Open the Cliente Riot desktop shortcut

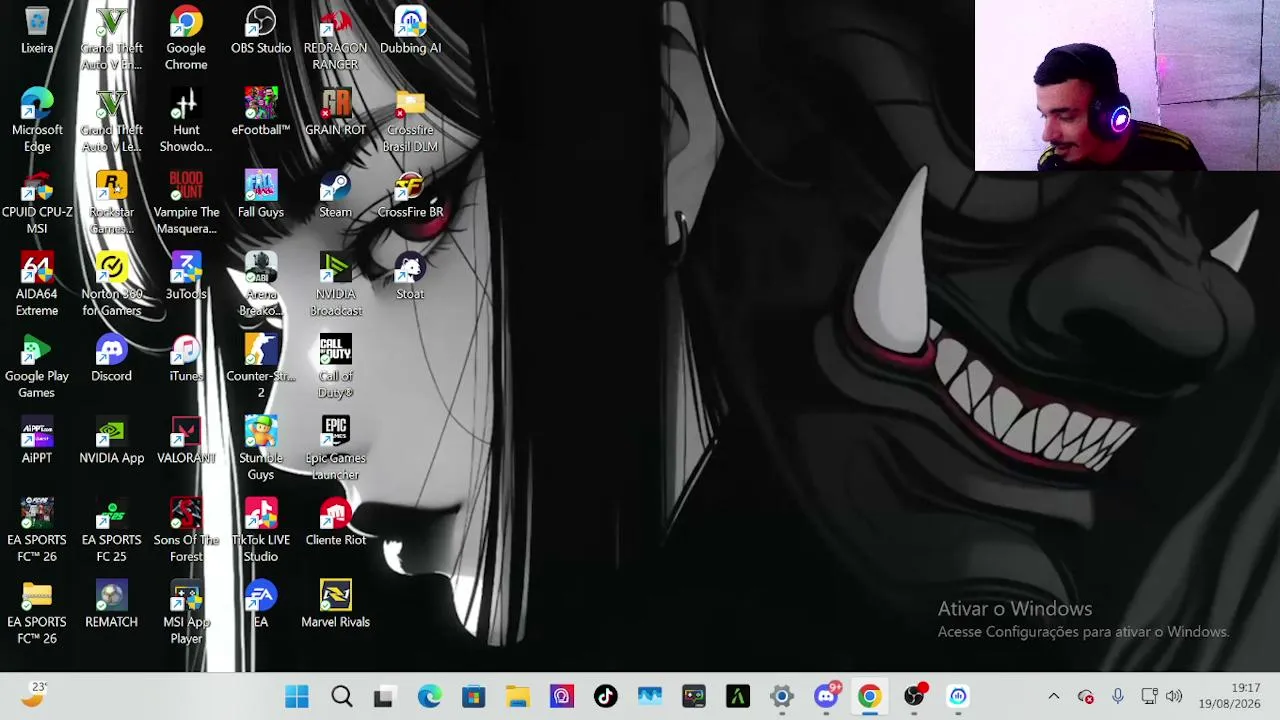click(x=335, y=523)
